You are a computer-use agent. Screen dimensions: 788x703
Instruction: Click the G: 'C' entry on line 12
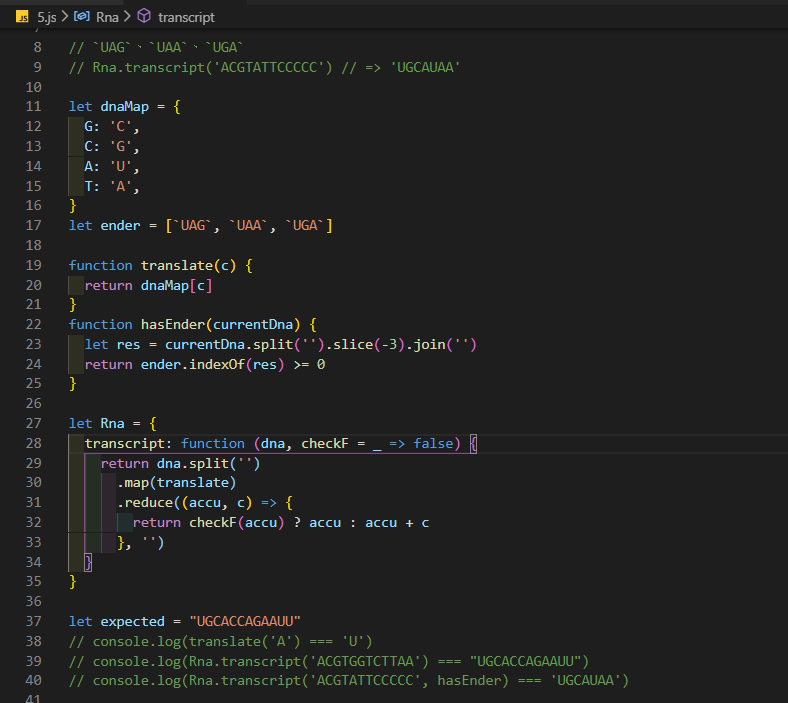[112, 127]
